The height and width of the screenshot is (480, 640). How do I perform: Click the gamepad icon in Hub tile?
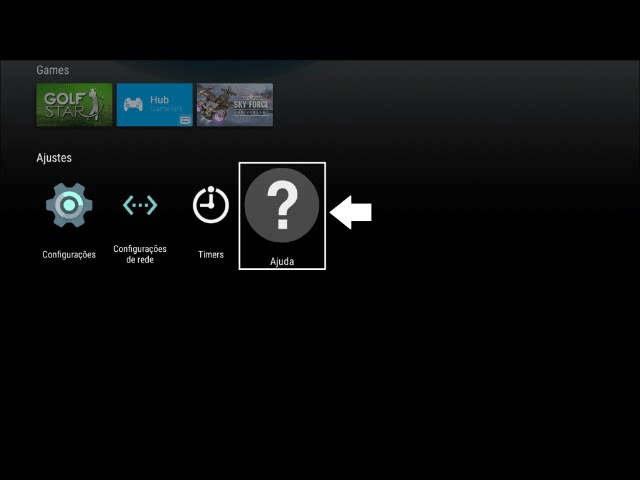tap(133, 104)
